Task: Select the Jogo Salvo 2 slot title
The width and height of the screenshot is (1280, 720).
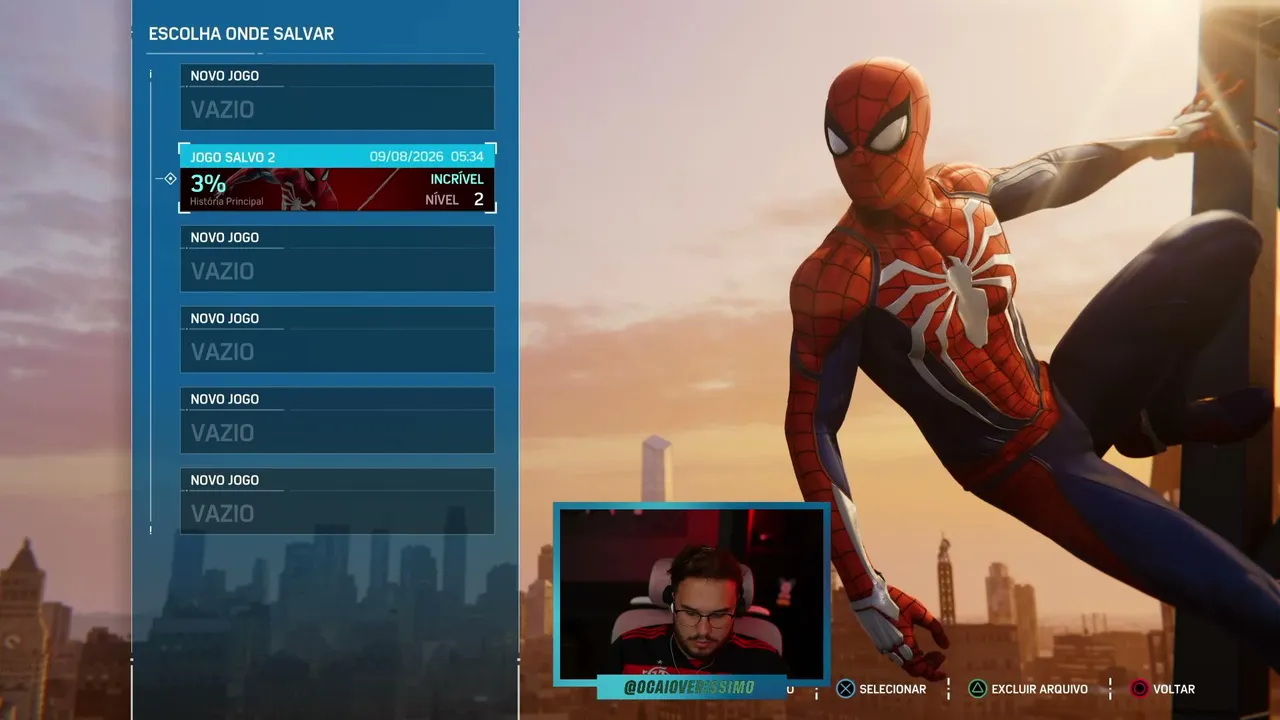Action: tap(233, 157)
